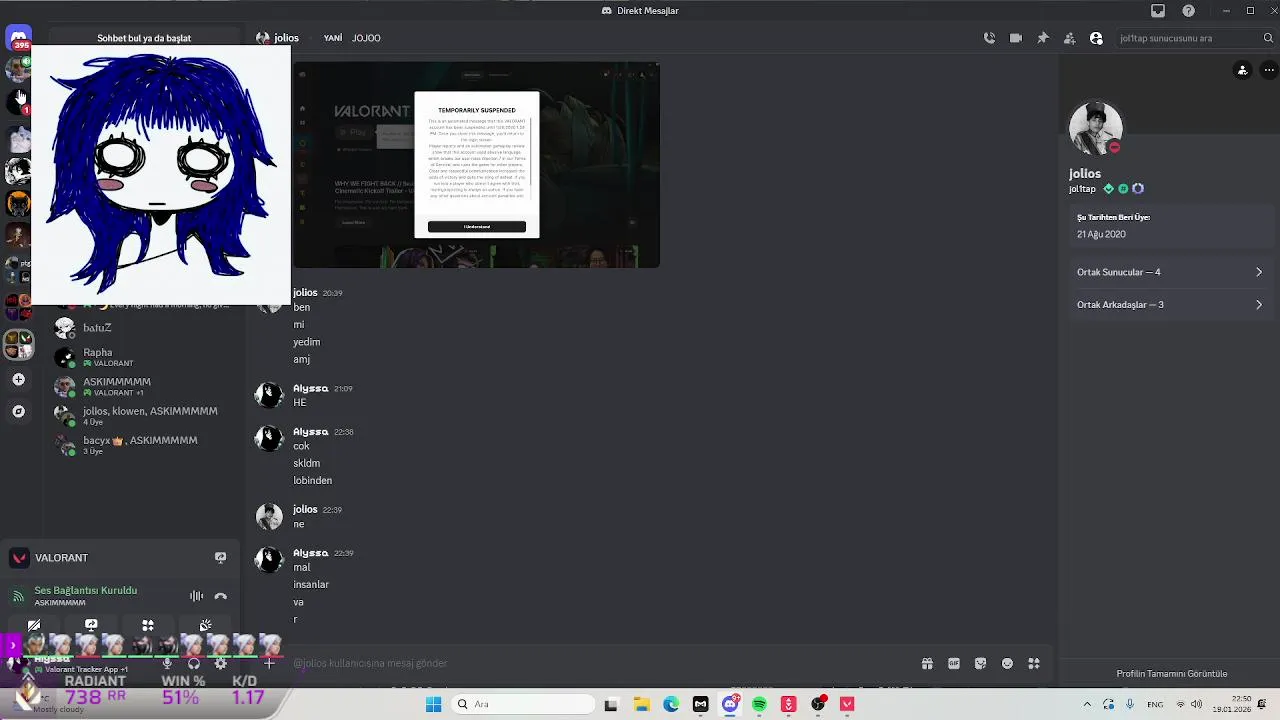Viewport: 1280px width, 720px height.
Task: Open the sticker picker
Action: pyautogui.click(x=980, y=663)
